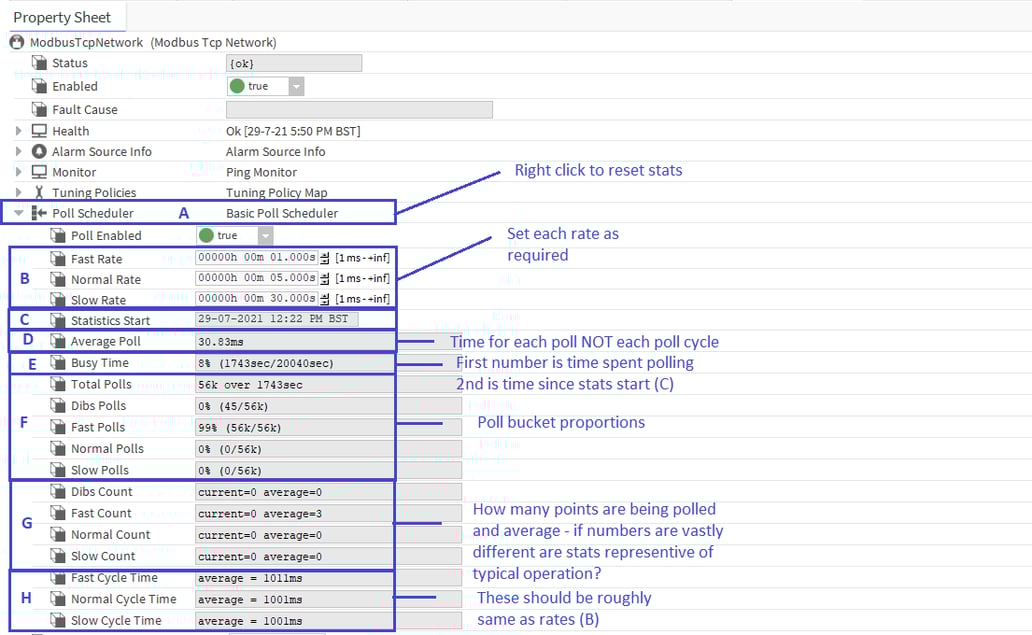
Task: Click the Statistics Start property icon
Action: [x=58, y=321]
